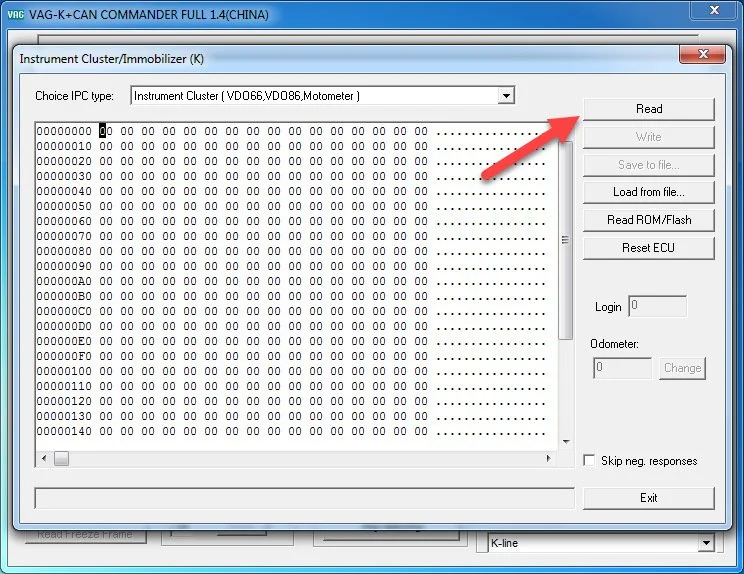Select hex row address 00000100
Viewport: 744px width, 574px height.
(64, 371)
